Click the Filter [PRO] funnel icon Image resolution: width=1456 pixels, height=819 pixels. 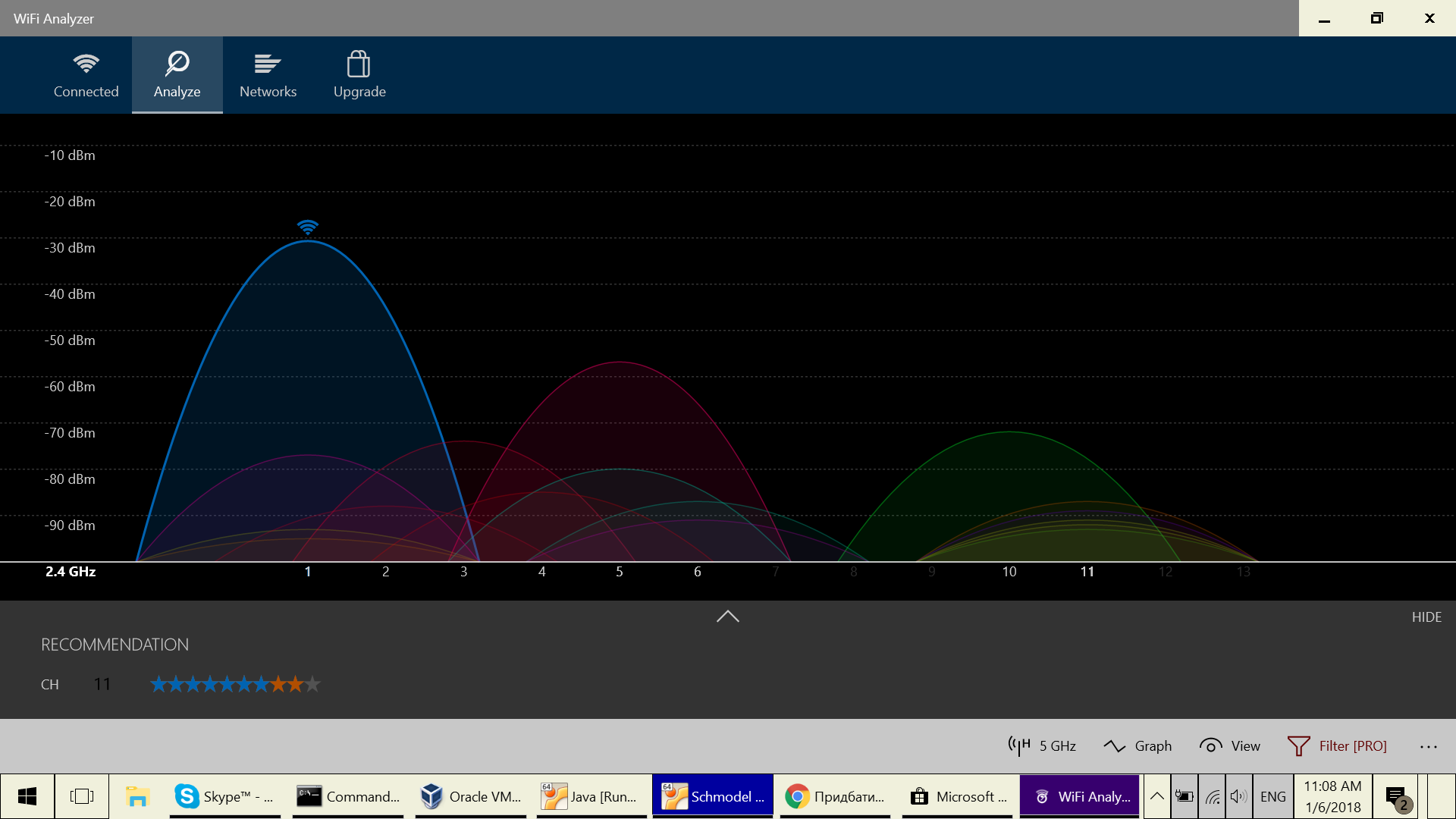pyautogui.click(x=1298, y=746)
